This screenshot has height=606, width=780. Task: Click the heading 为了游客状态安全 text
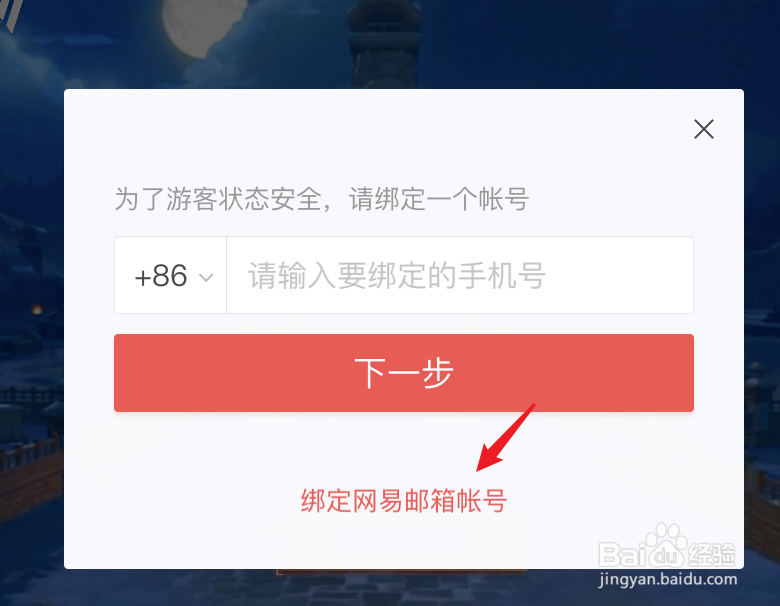click(218, 199)
